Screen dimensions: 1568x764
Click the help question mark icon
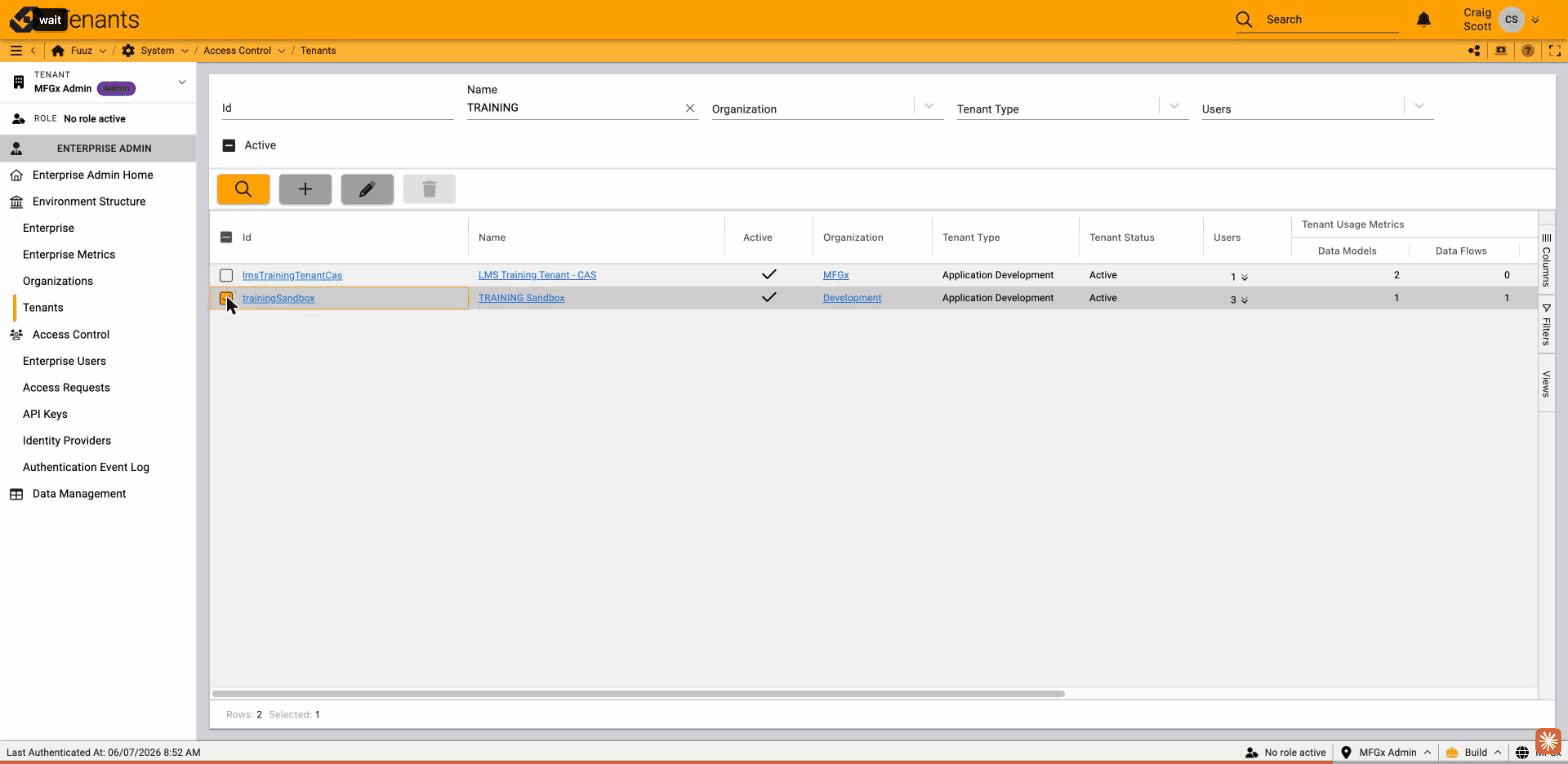[1527, 50]
